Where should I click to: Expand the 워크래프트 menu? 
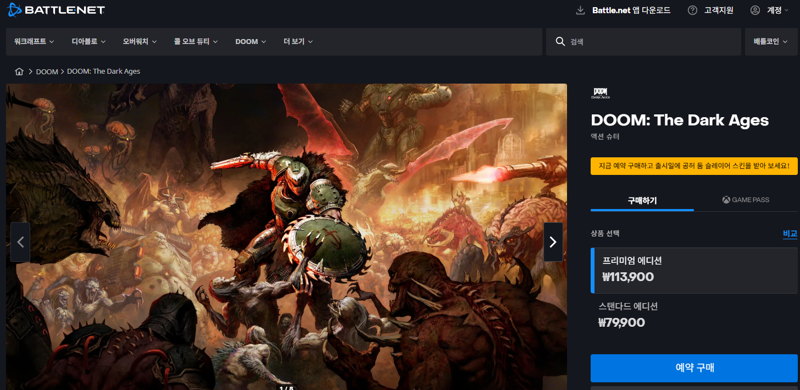click(x=34, y=42)
